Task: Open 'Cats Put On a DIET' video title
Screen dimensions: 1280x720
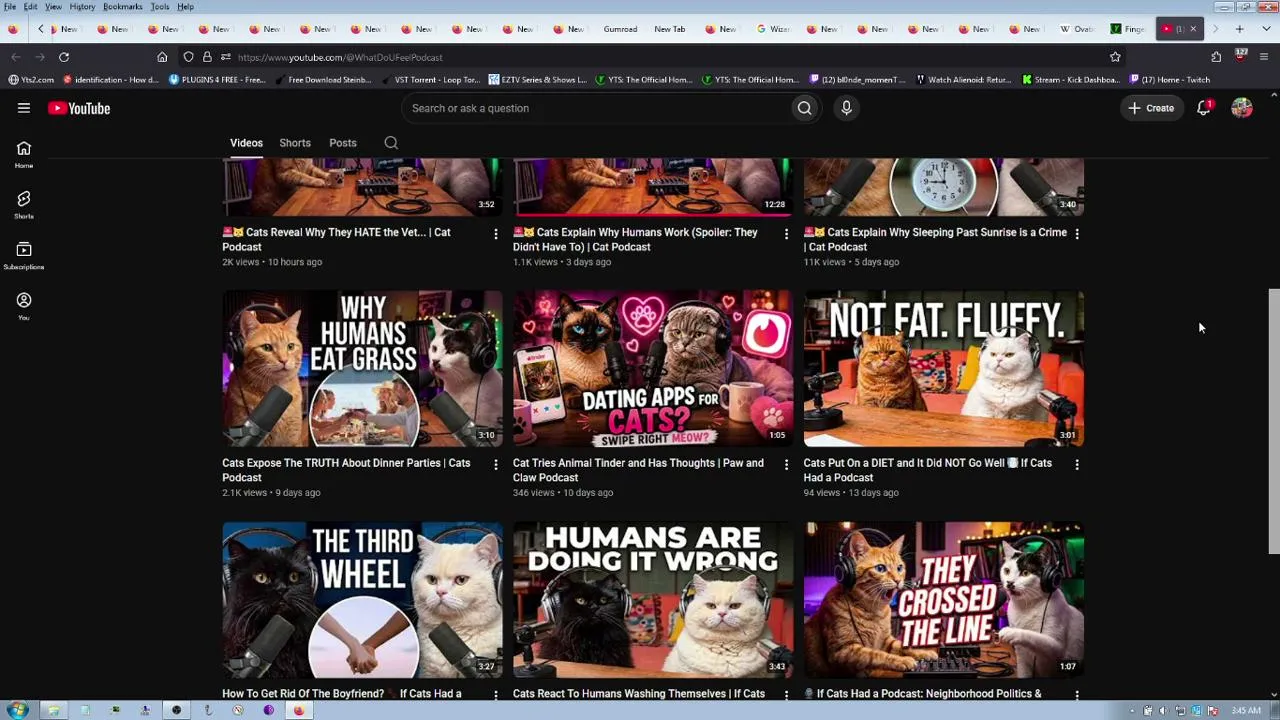Action: (x=928, y=470)
